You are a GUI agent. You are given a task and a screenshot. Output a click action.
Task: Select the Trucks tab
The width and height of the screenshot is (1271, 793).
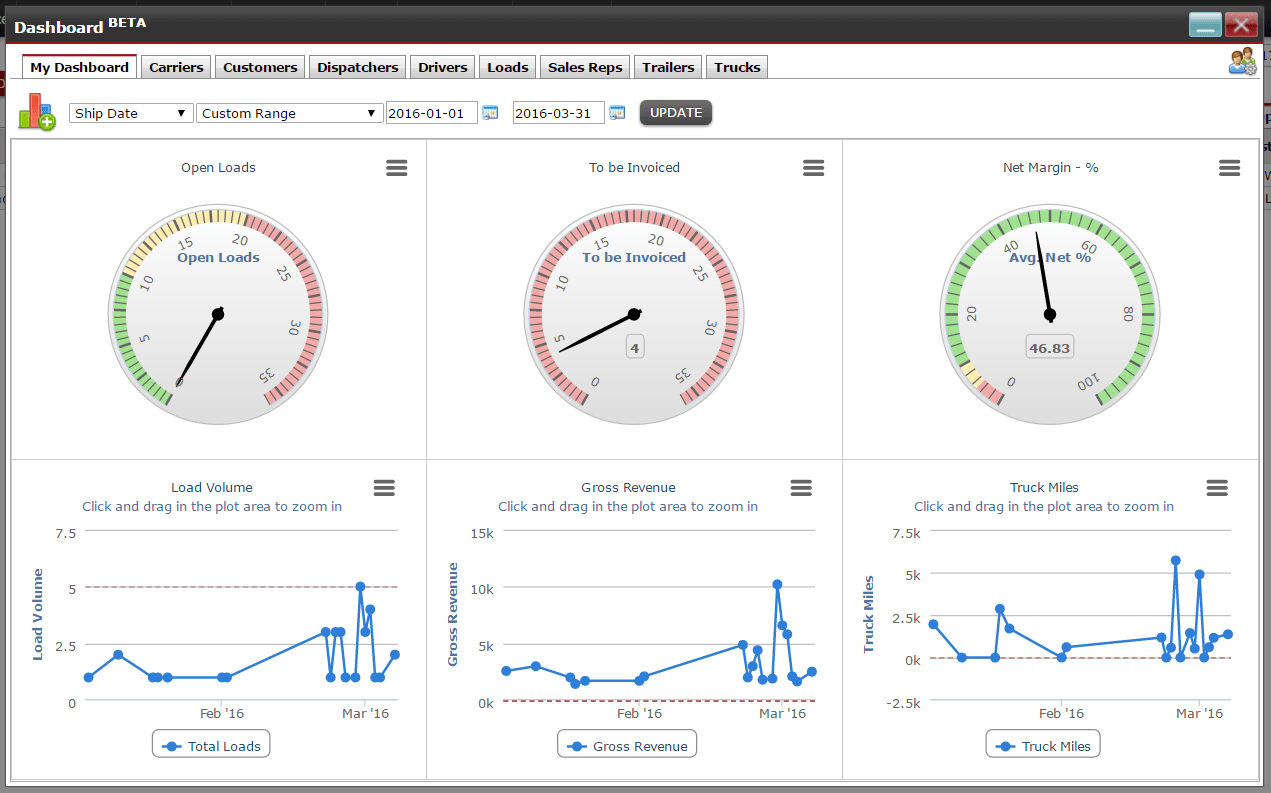click(737, 67)
